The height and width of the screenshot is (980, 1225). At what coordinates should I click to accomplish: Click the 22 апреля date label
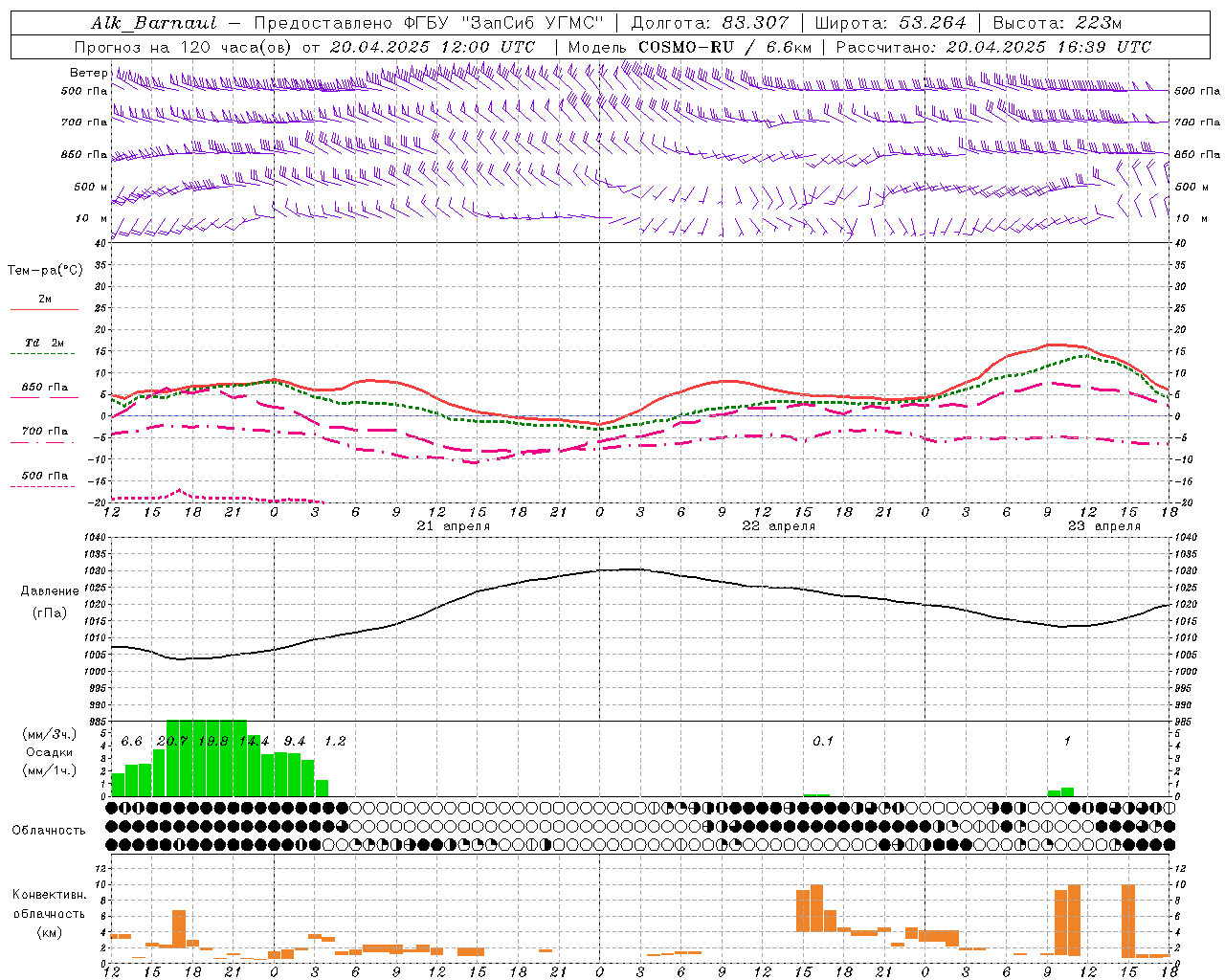point(779,526)
